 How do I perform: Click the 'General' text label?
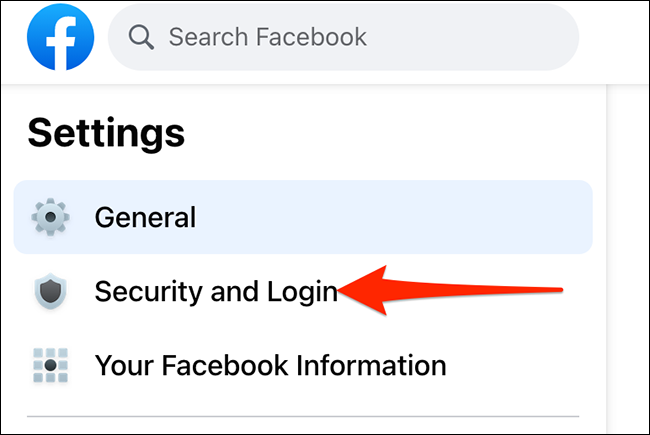(x=145, y=217)
